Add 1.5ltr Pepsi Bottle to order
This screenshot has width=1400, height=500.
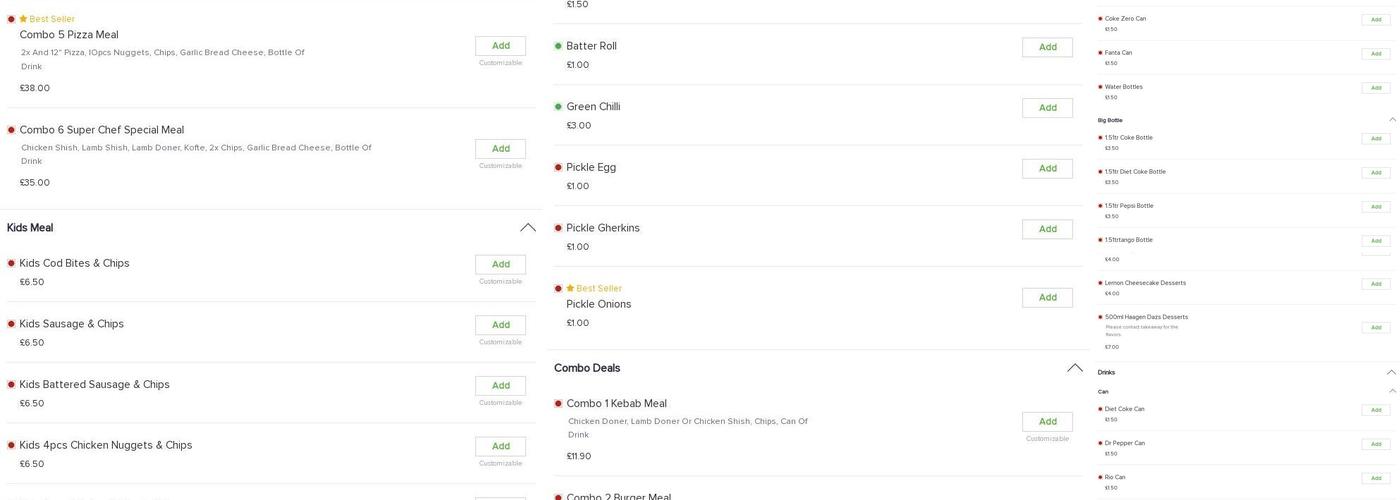[x=1375, y=207]
